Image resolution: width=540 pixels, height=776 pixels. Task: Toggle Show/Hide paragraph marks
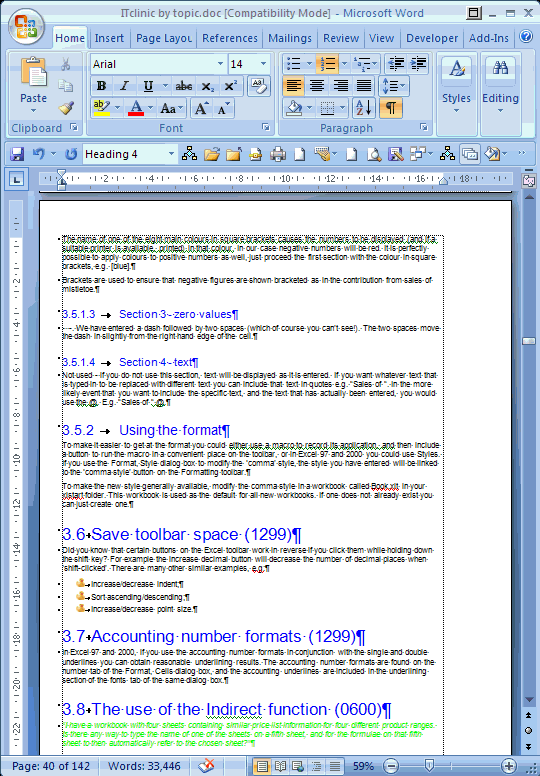[391, 107]
